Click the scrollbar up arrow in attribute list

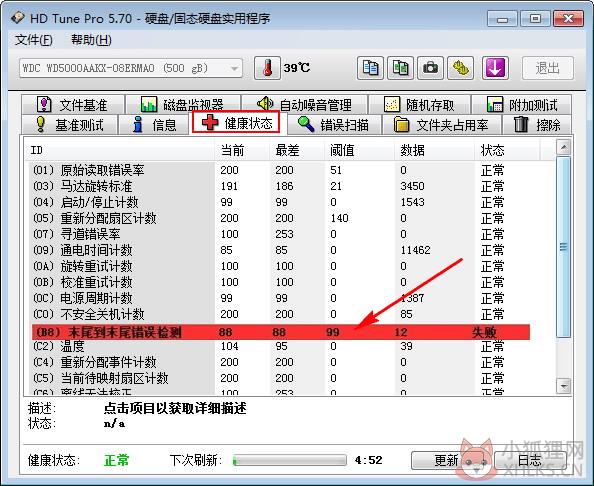pyautogui.click(x=564, y=147)
